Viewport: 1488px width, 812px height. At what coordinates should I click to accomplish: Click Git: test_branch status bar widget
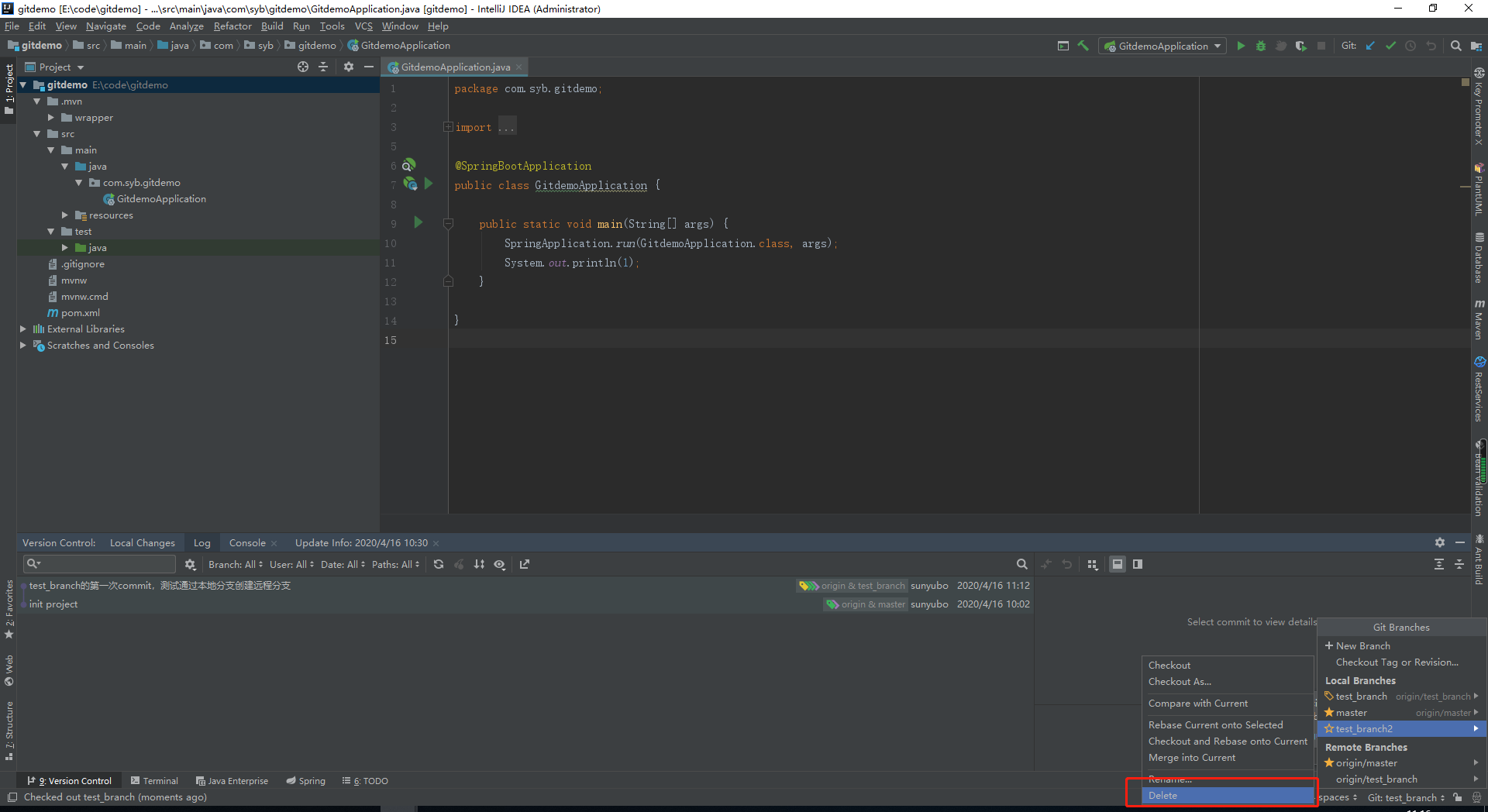(x=1406, y=797)
